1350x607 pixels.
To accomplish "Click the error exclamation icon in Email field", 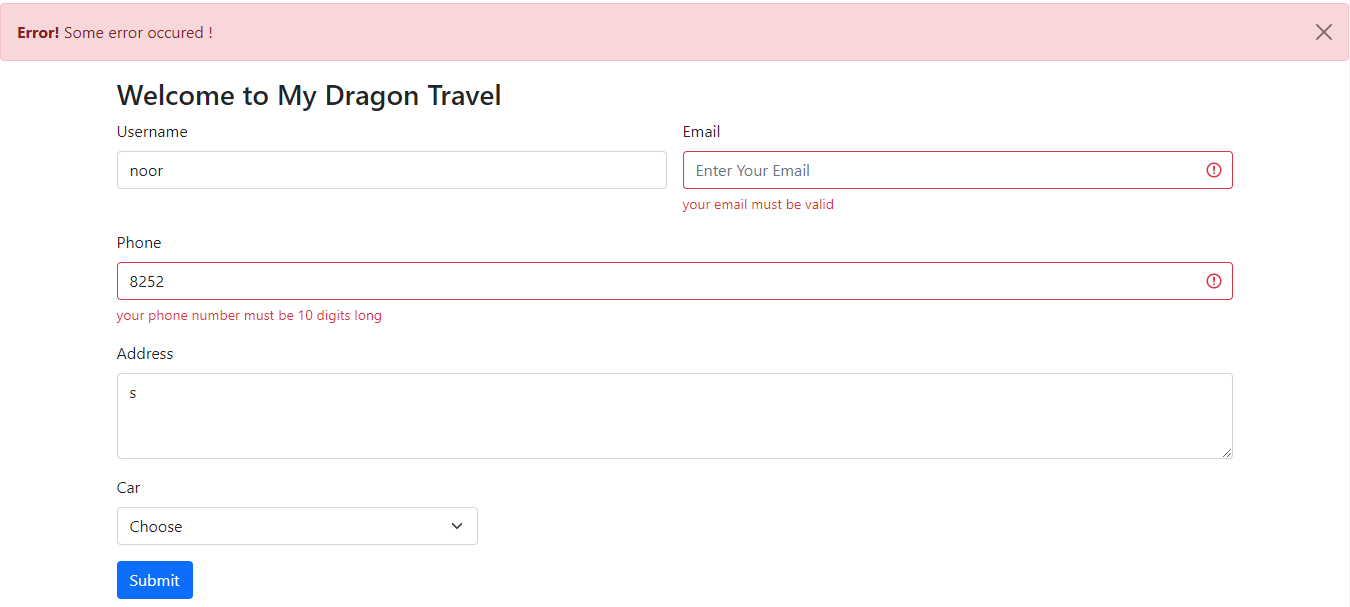I will coord(1213,170).
